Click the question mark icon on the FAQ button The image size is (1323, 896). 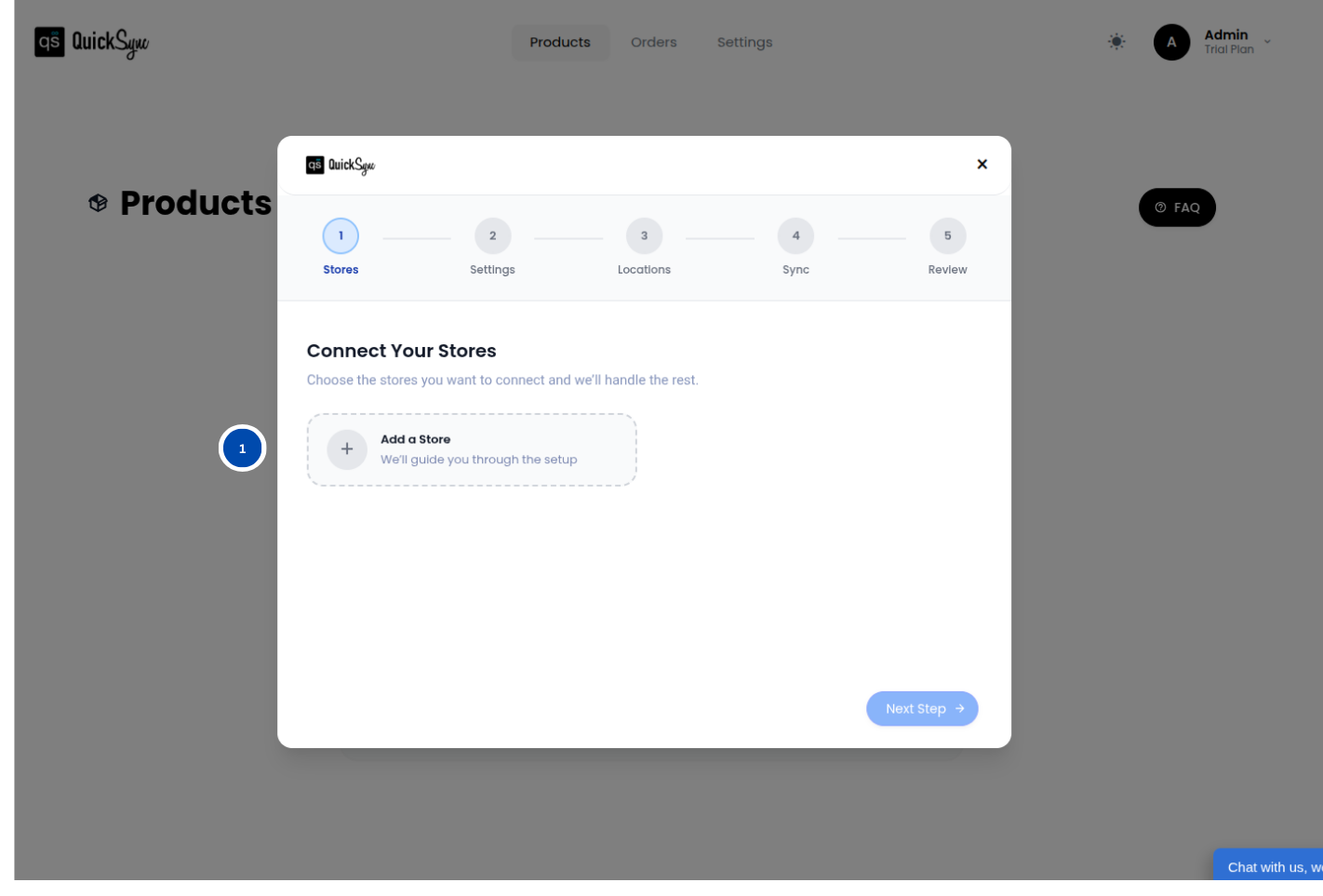[1158, 207]
